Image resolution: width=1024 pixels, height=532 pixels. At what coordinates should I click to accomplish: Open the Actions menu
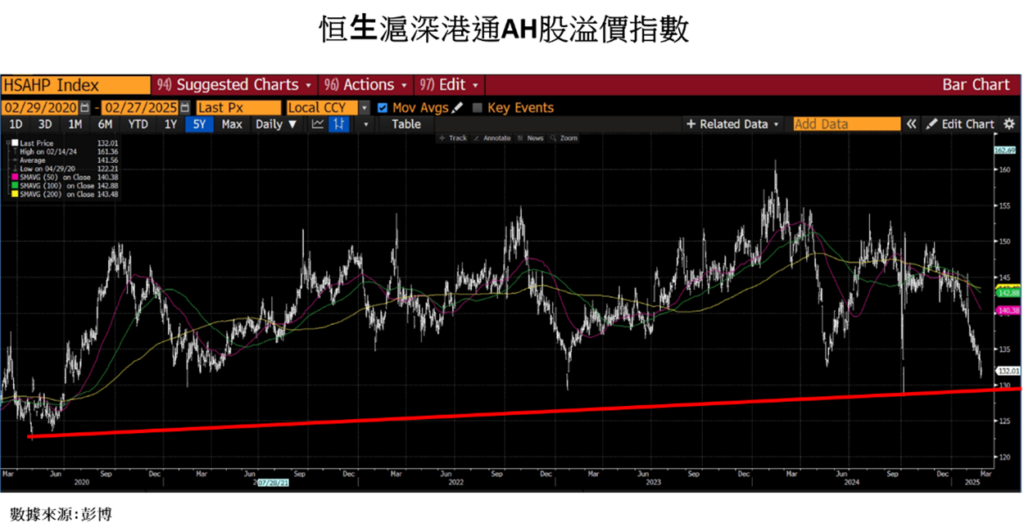click(x=369, y=85)
